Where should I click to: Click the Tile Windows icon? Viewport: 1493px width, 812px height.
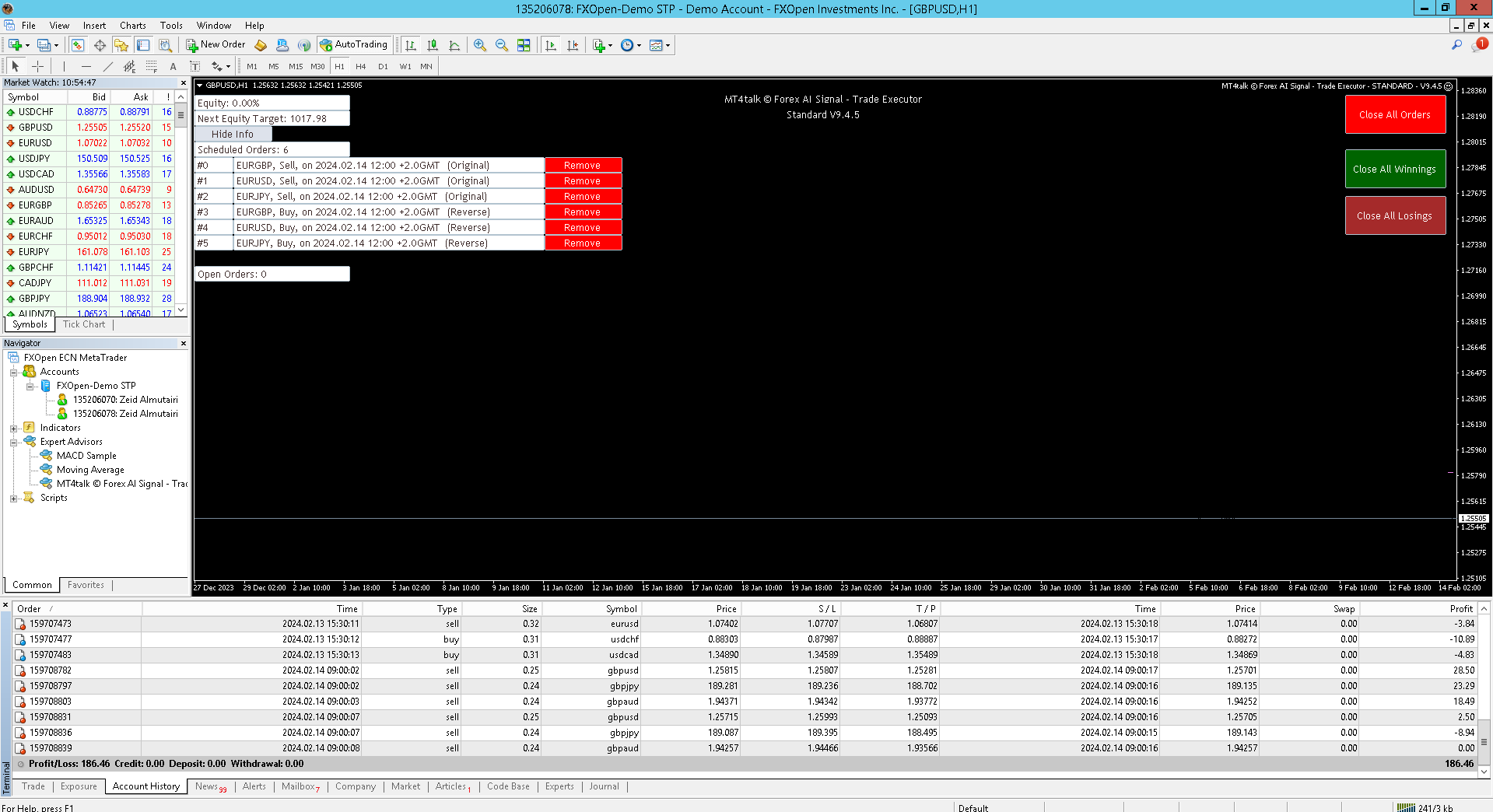coord(524,45)
